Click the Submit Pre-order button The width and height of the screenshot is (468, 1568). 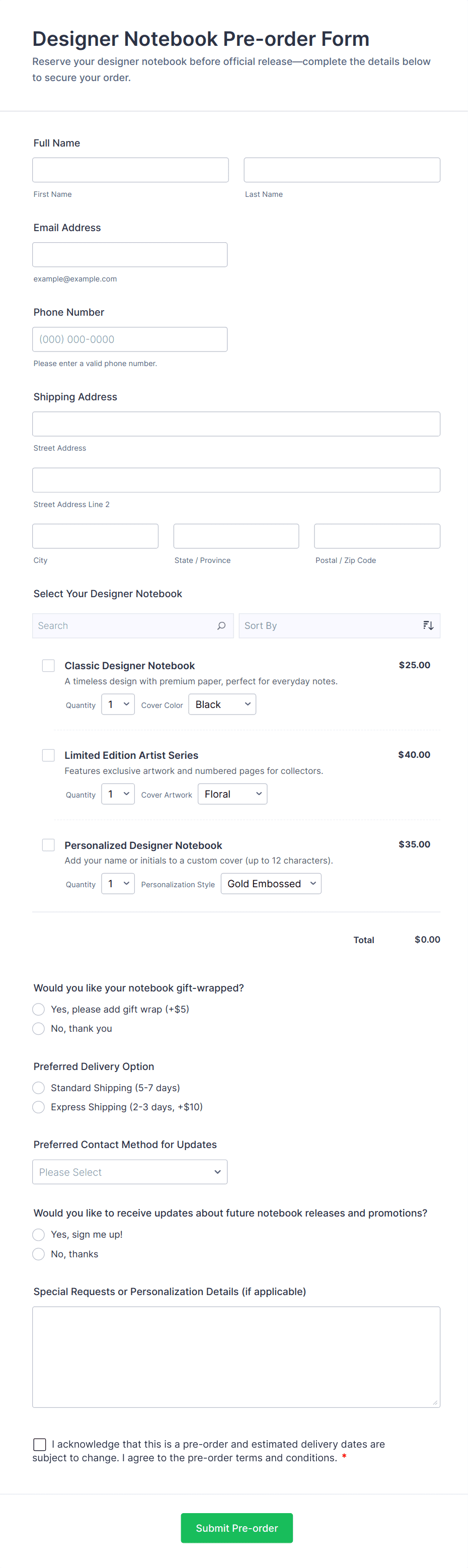236,1528
